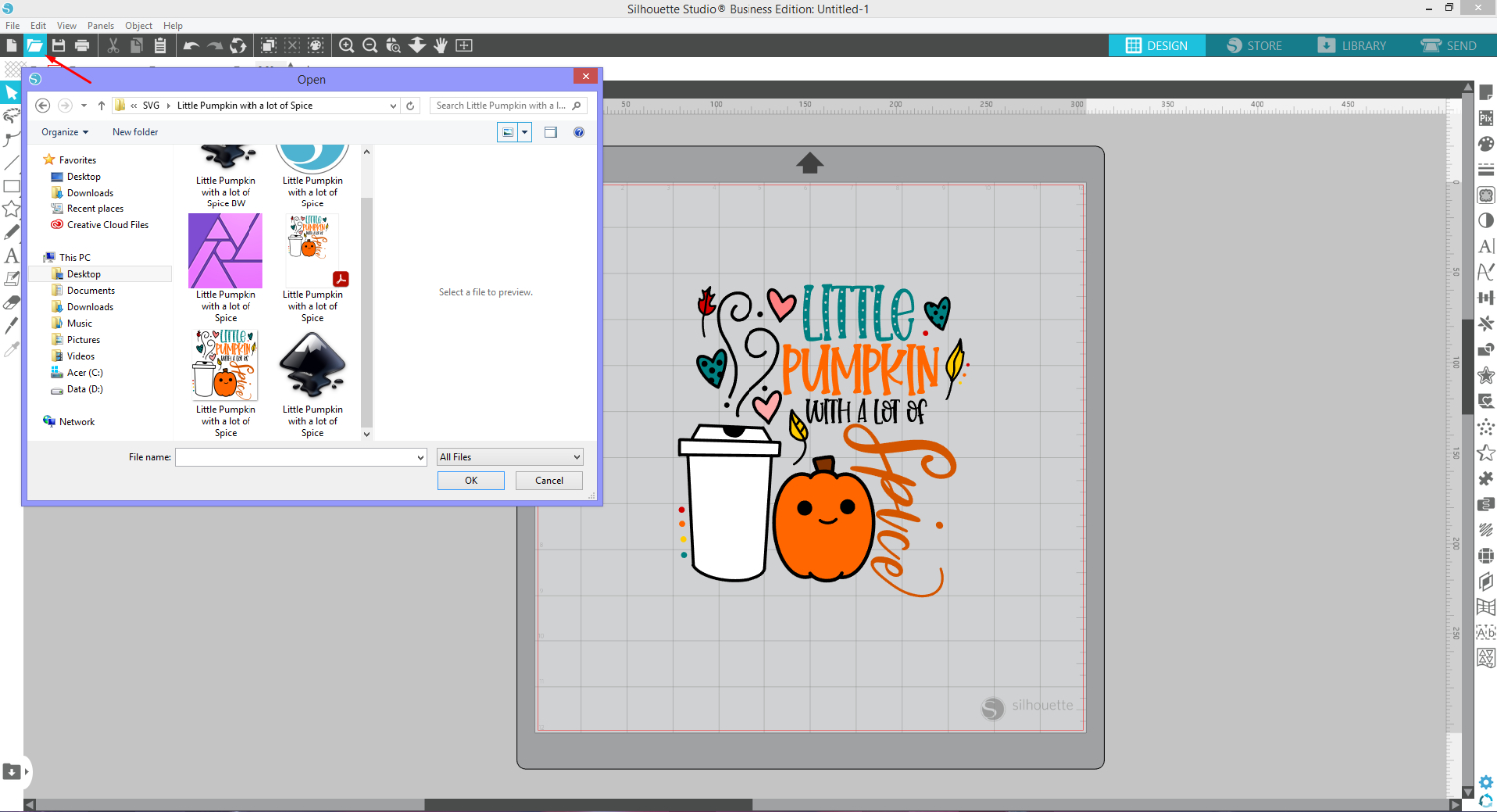This screenshot has width=1497, height=812.
Task: Open the Line Style panel icon
Action: [x=1486, y=170]
